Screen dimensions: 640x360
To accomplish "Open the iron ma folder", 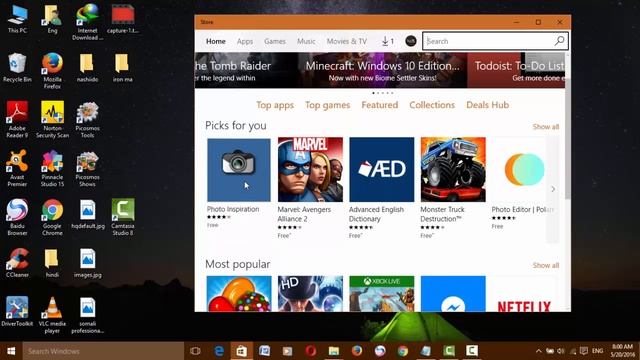I will pos(122,68).
